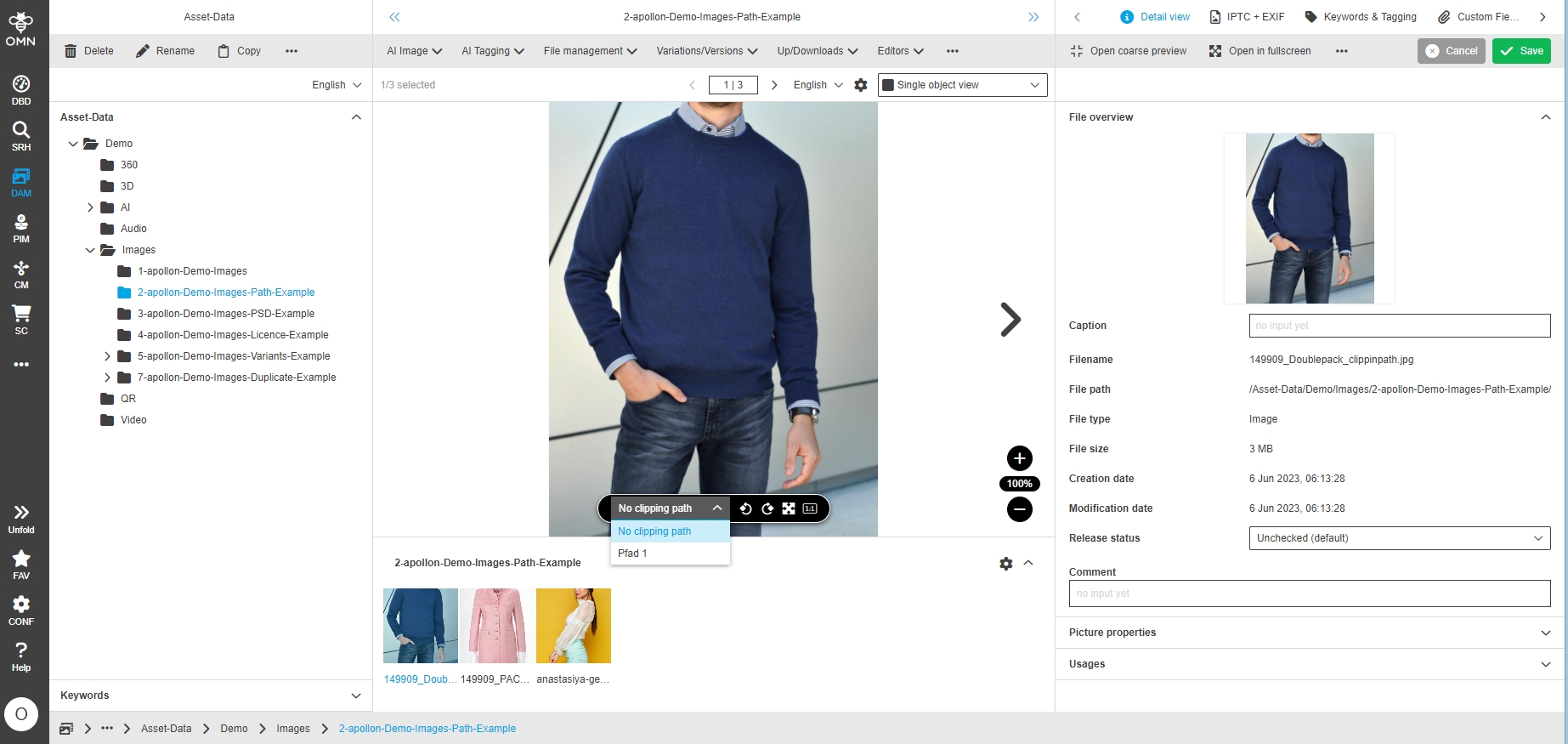Switch to IPTC + EXIF tab
Image resolution: width=1568 pixels, height=744 pixels.
1247,17
